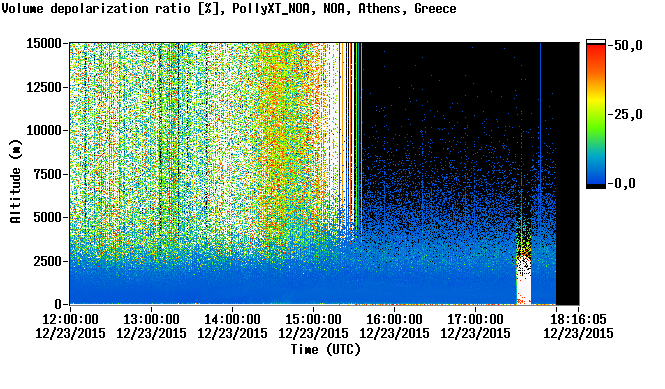Click the red top of color scale
665x389 pixels.
(596, 50)
